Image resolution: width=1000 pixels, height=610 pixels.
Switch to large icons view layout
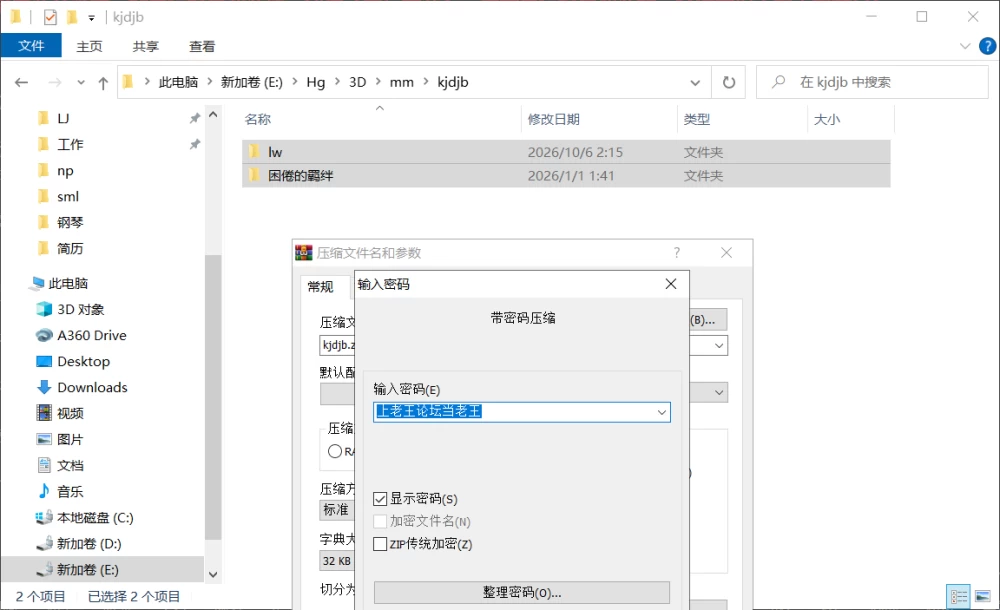[x=983, y=597]
